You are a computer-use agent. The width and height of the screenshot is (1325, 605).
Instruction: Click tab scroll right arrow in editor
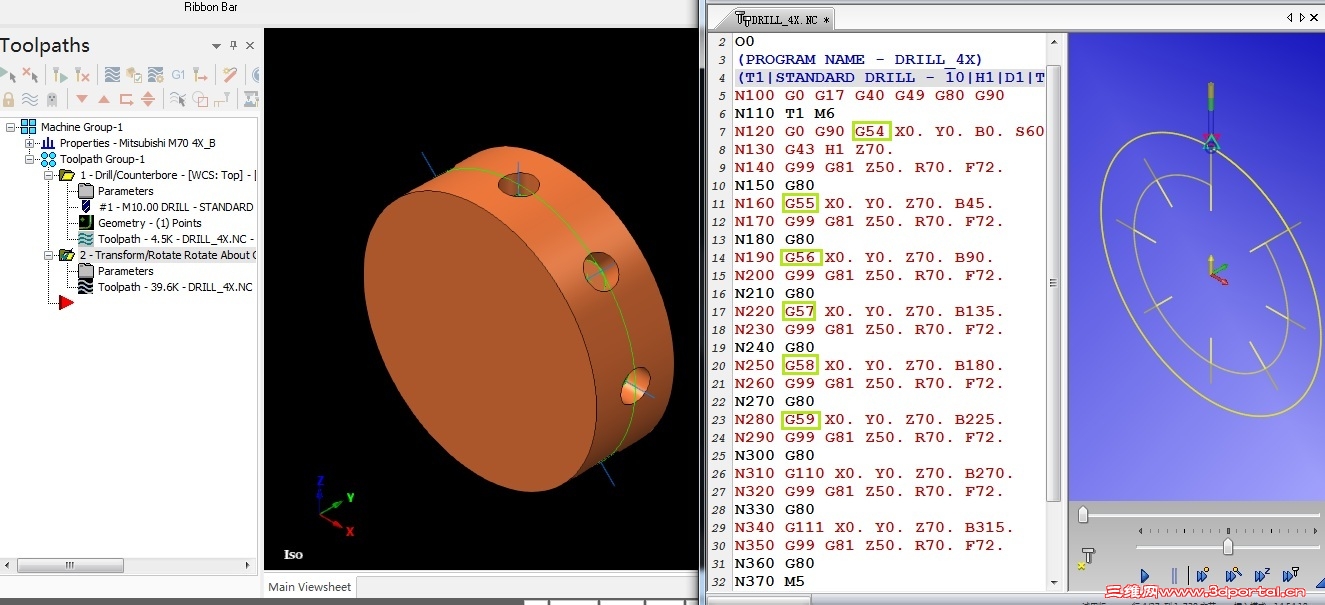(1303, 17)
